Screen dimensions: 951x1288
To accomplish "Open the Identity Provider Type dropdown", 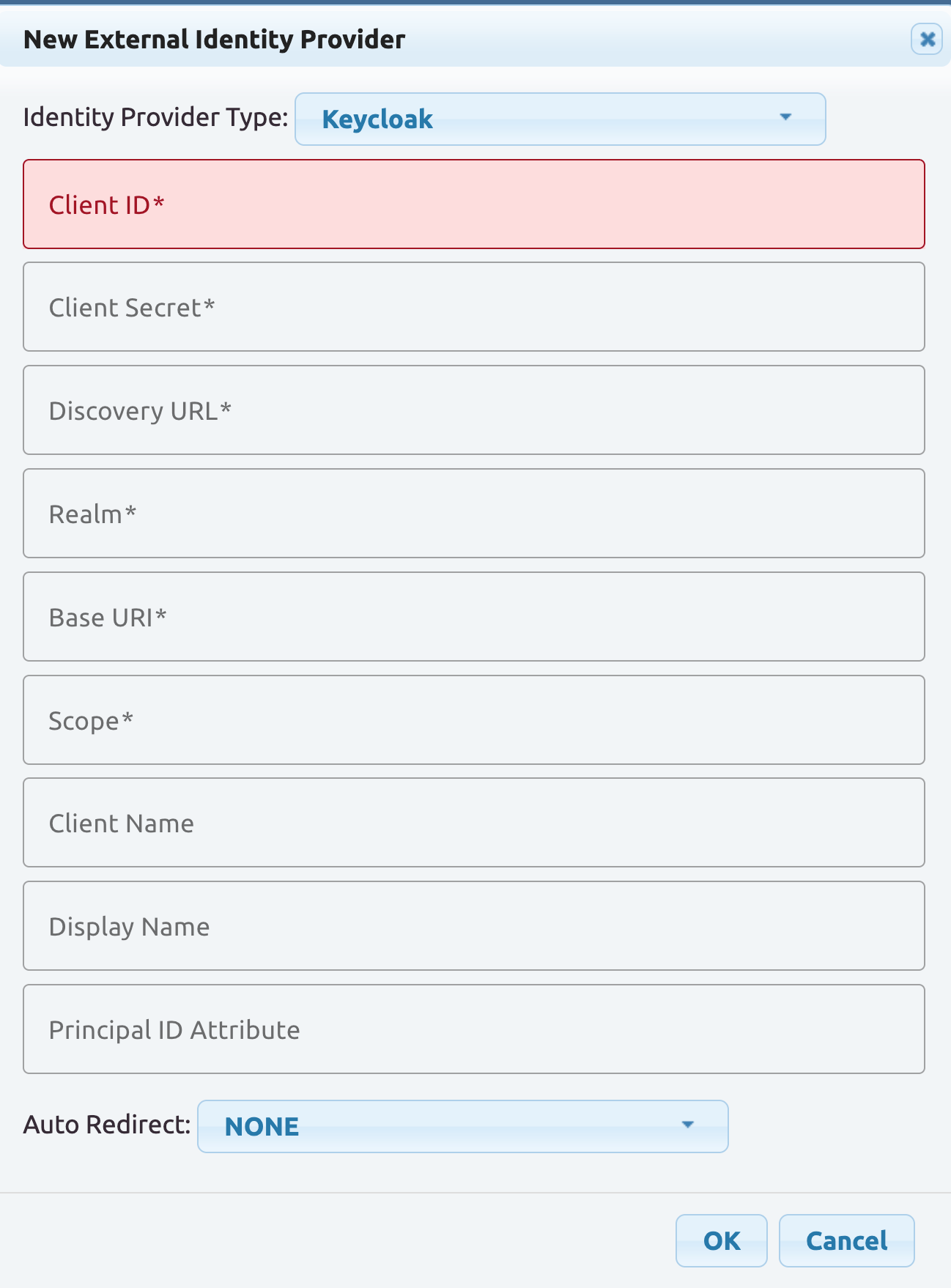I will (x=560, y=119).
